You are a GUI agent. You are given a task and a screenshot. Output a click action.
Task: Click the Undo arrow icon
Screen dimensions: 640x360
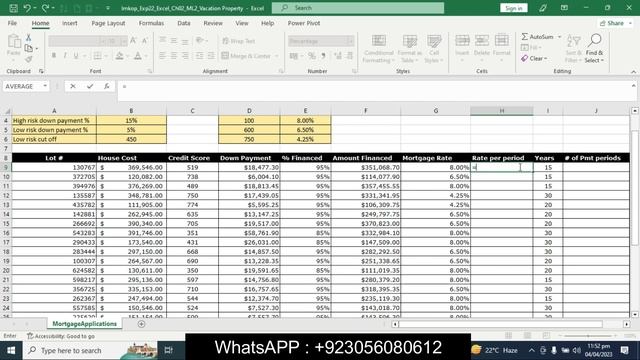click(27, 8)
